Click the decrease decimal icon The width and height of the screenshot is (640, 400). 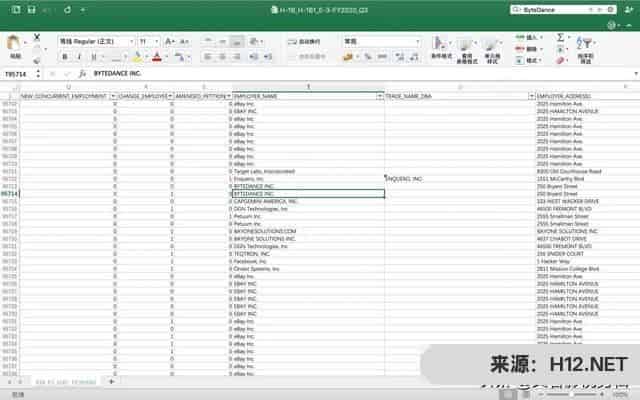point(414,57)
